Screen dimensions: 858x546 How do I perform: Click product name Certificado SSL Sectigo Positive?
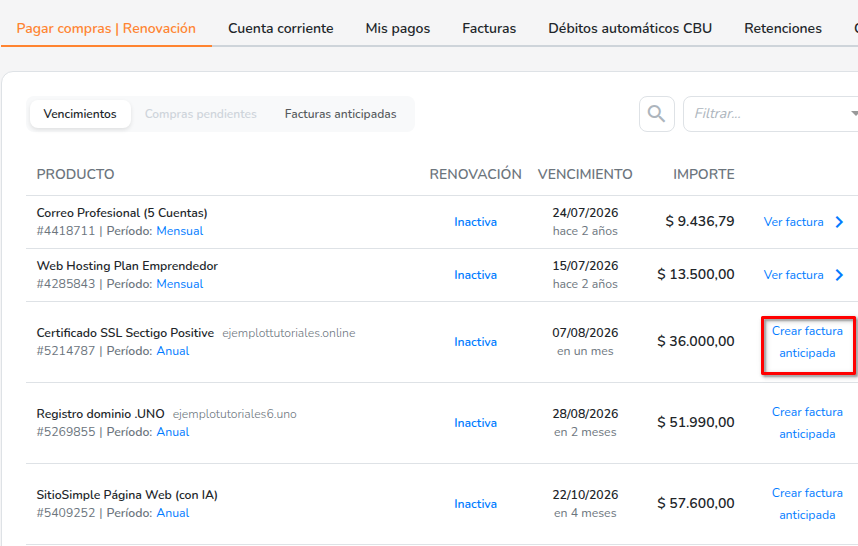(x=125, y=333)
